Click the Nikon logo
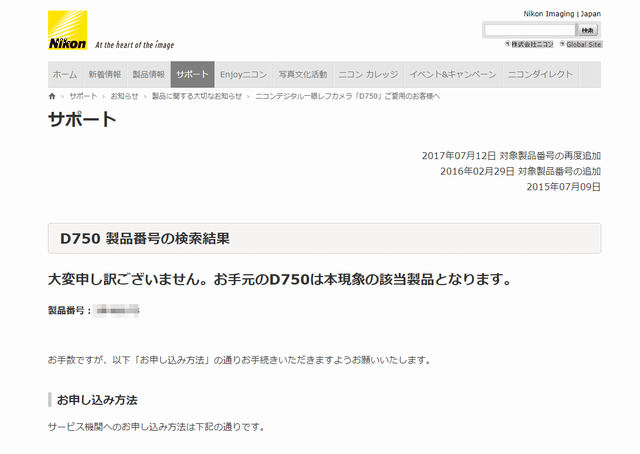Screen dimensions: 640x454 click(67, 30)
